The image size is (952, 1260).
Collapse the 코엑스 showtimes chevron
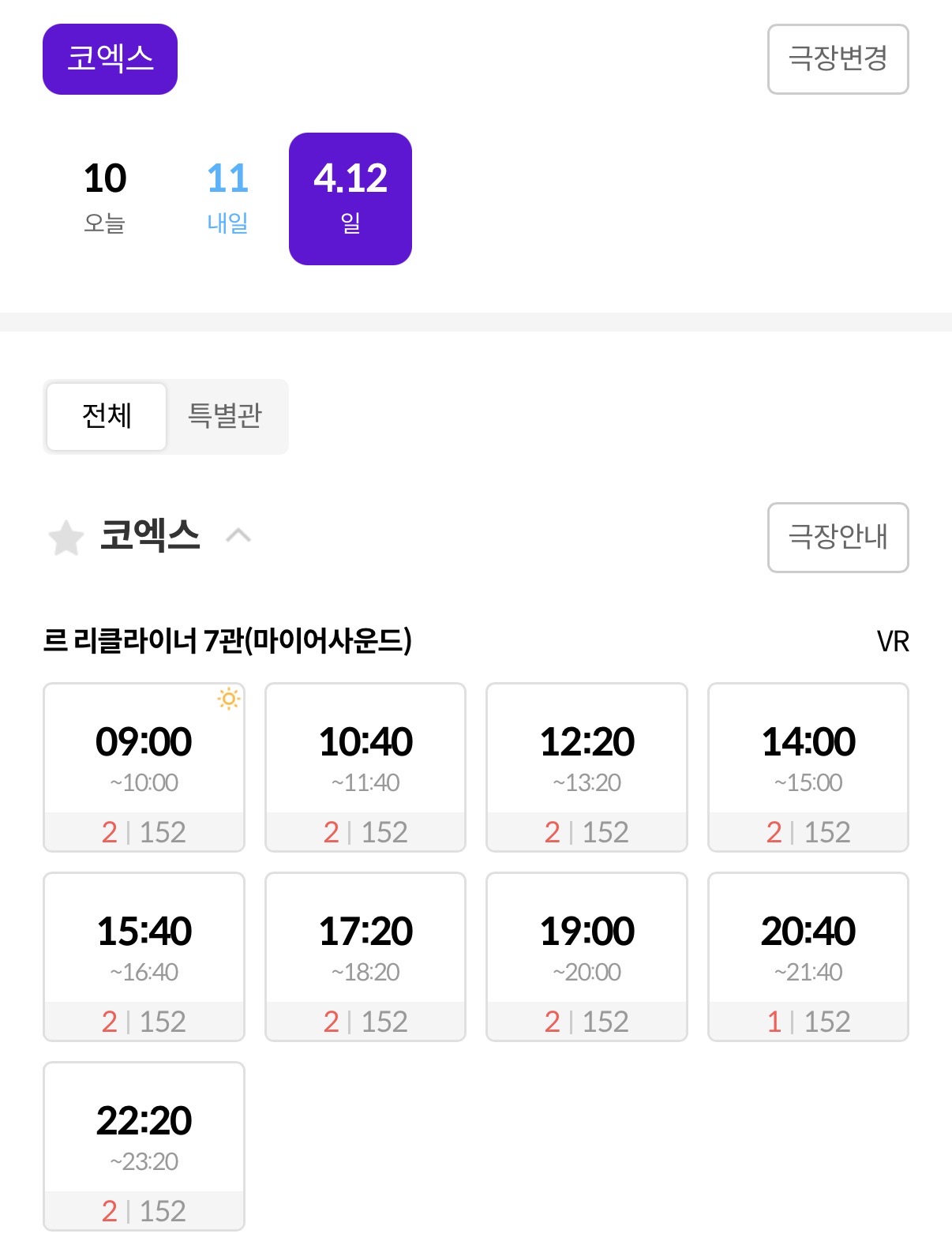point(238,536)
